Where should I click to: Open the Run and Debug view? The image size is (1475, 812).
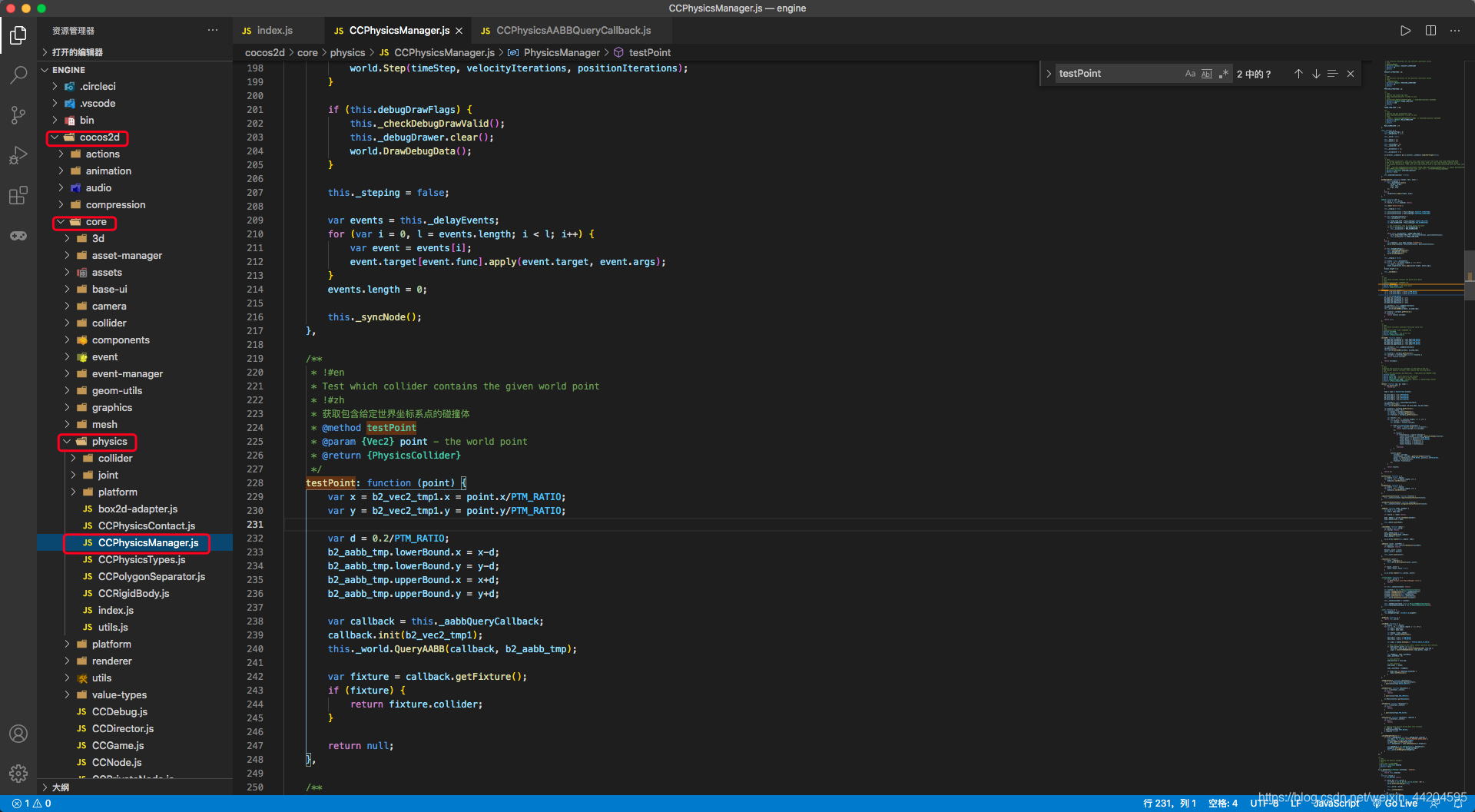(x=18, y=155)
